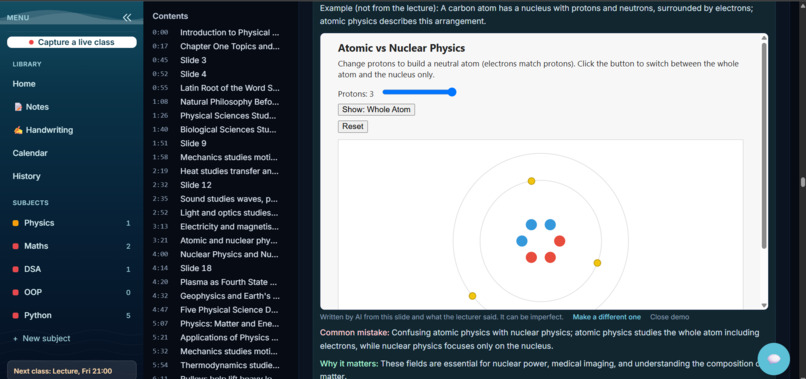
Task: Adjust the Protons slider
Action: [x=419, y=92]
